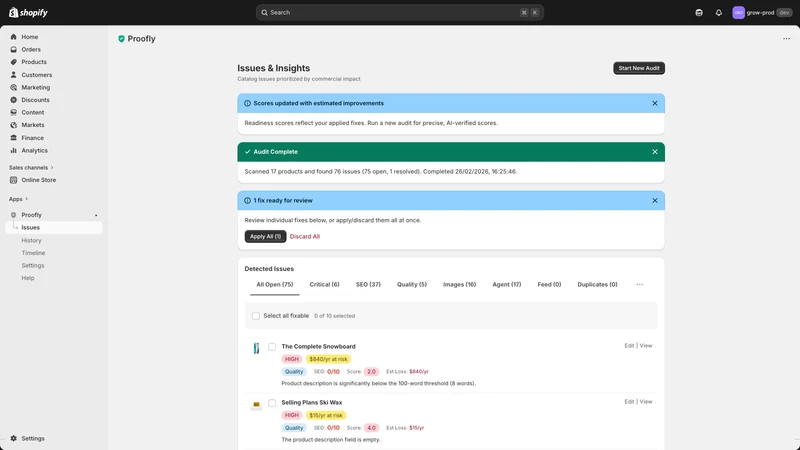
Task: Open grow-prod account avatar menu
Action: 738,12
